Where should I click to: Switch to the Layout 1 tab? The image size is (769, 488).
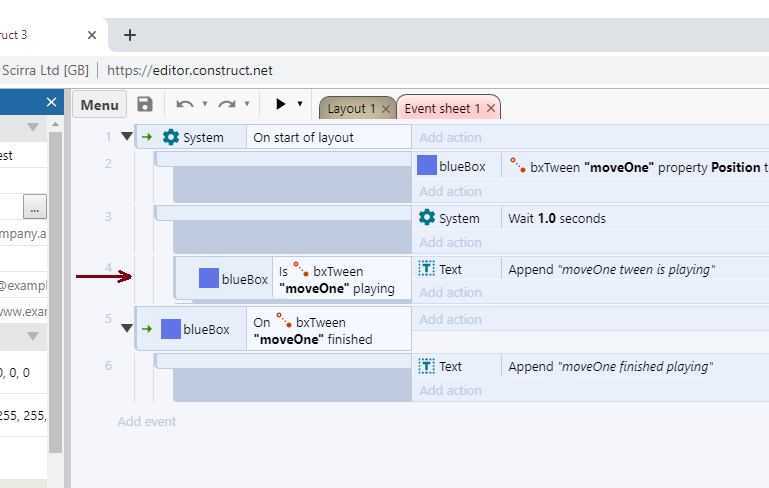point(351,108)
